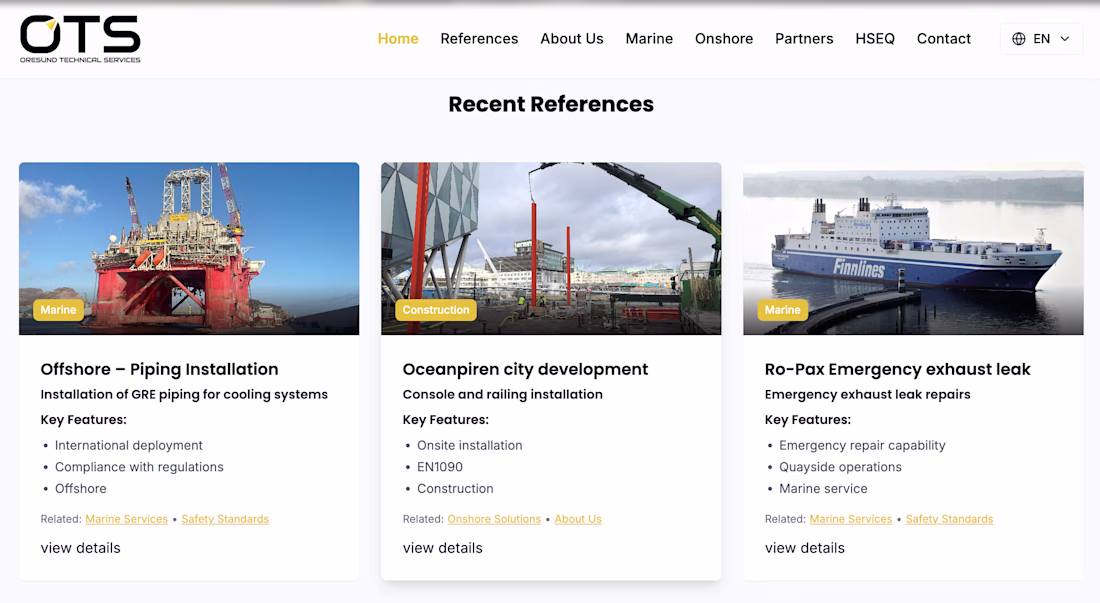Open the About Us navigation item

point(572,39)
